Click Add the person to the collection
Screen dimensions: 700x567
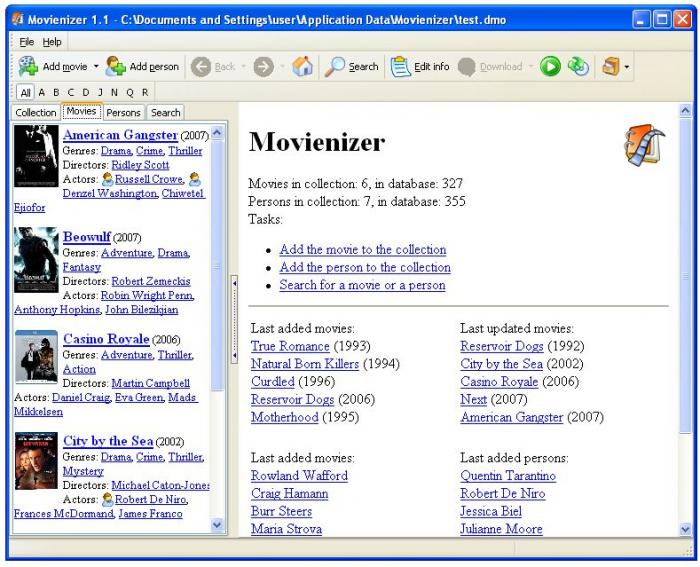[365, 267]
